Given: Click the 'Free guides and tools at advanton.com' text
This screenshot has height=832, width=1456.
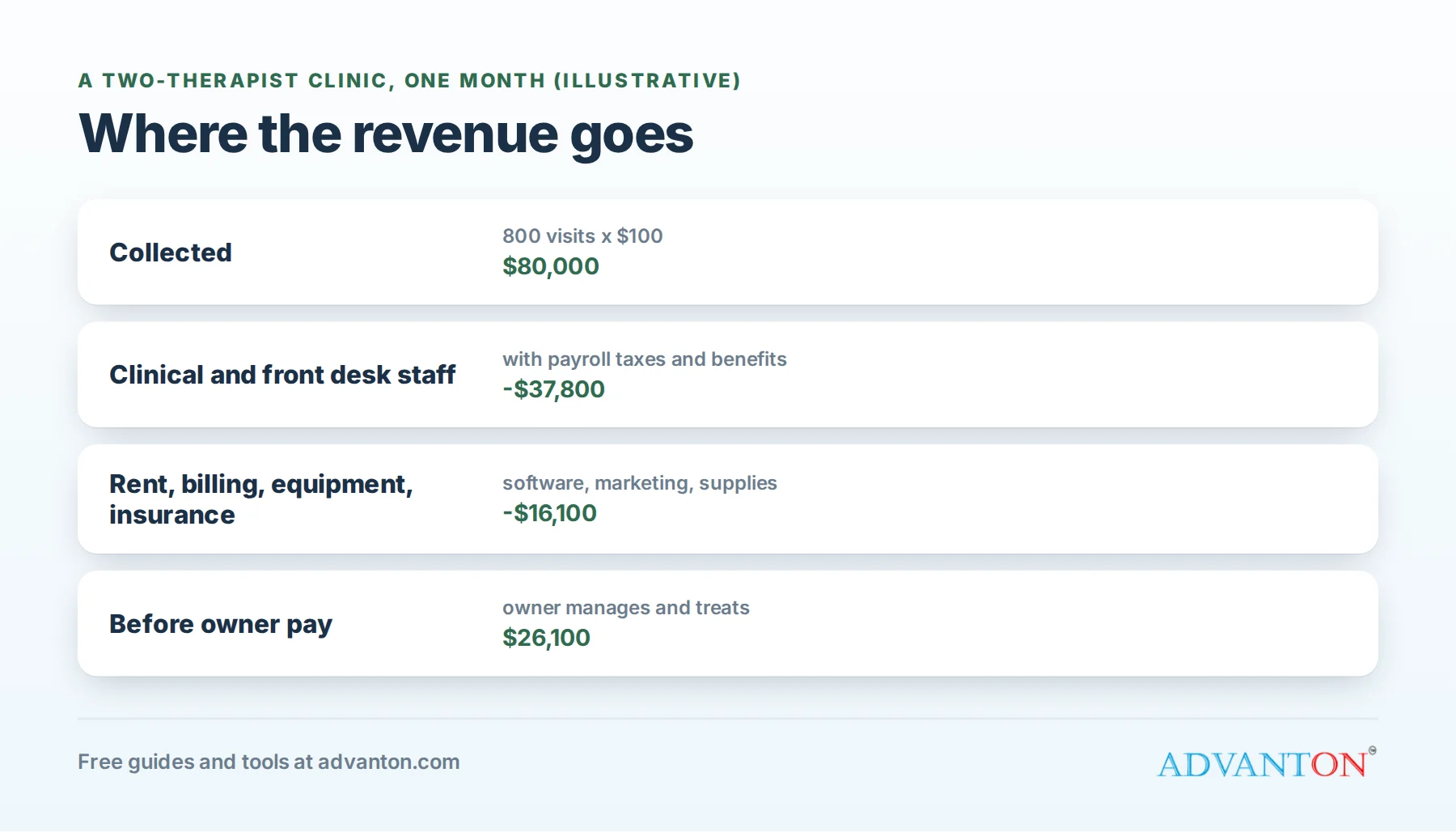Looking at the screenshot, I should pos(269,762).
